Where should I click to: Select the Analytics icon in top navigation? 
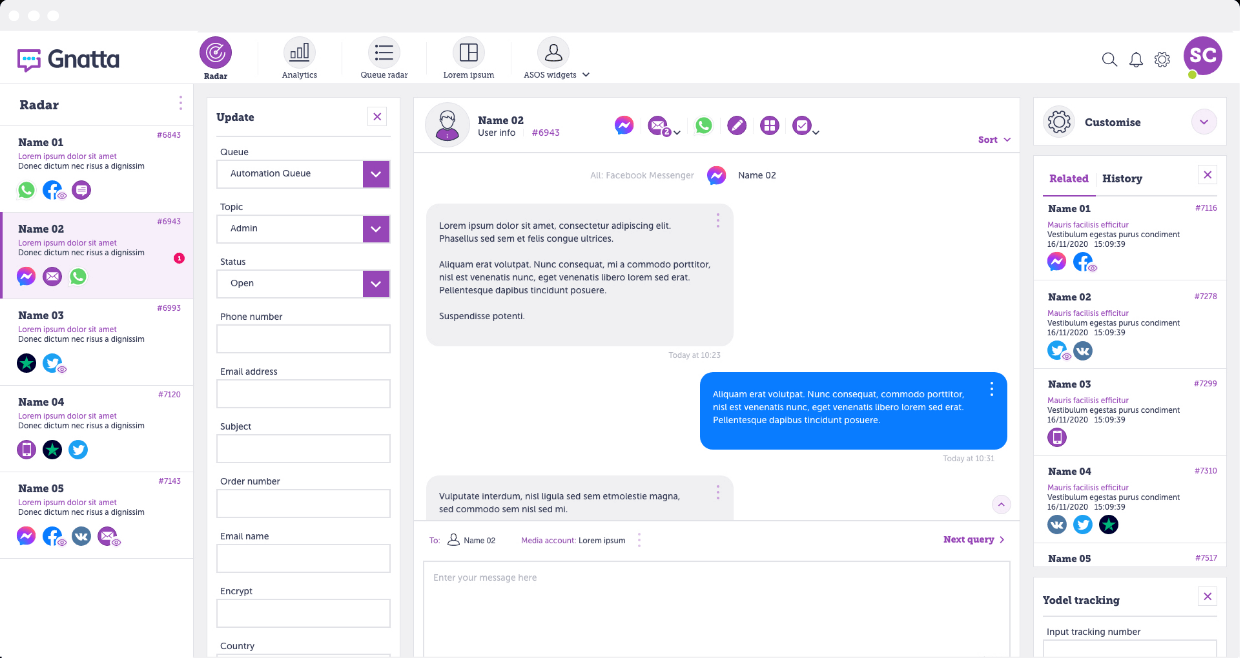tap(299, 51)
